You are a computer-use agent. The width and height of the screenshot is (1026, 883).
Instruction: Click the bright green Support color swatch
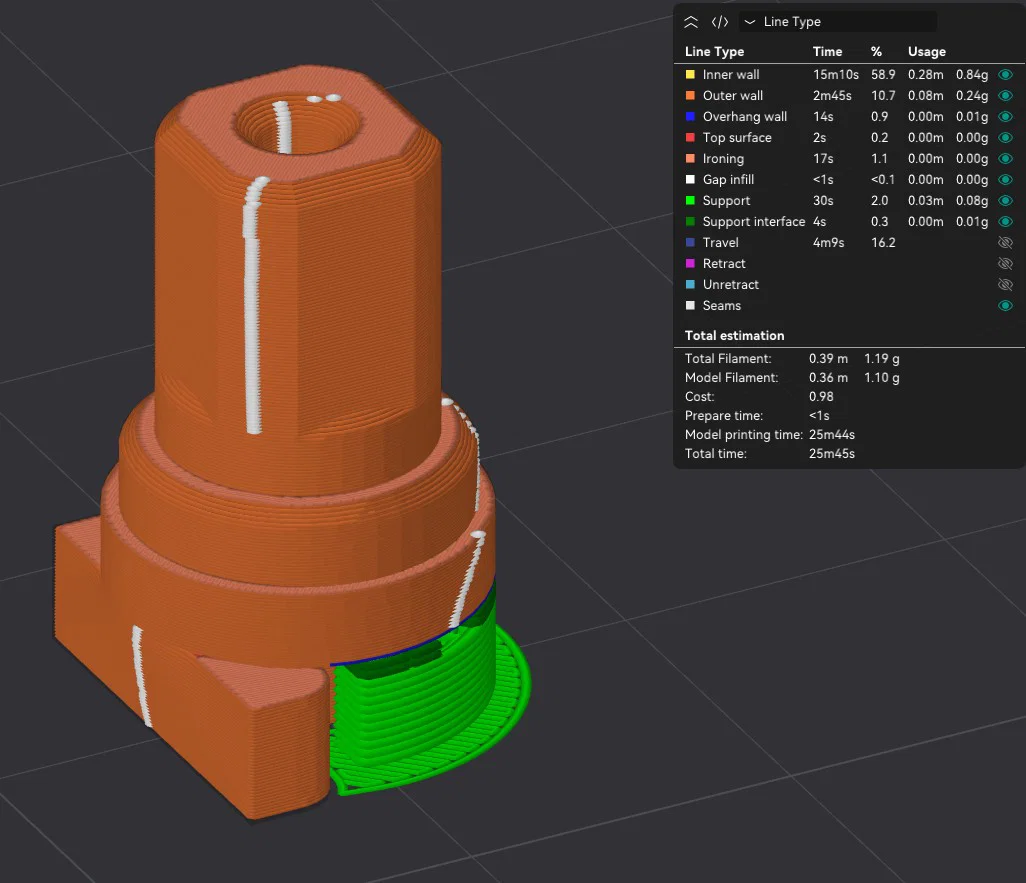690,200
